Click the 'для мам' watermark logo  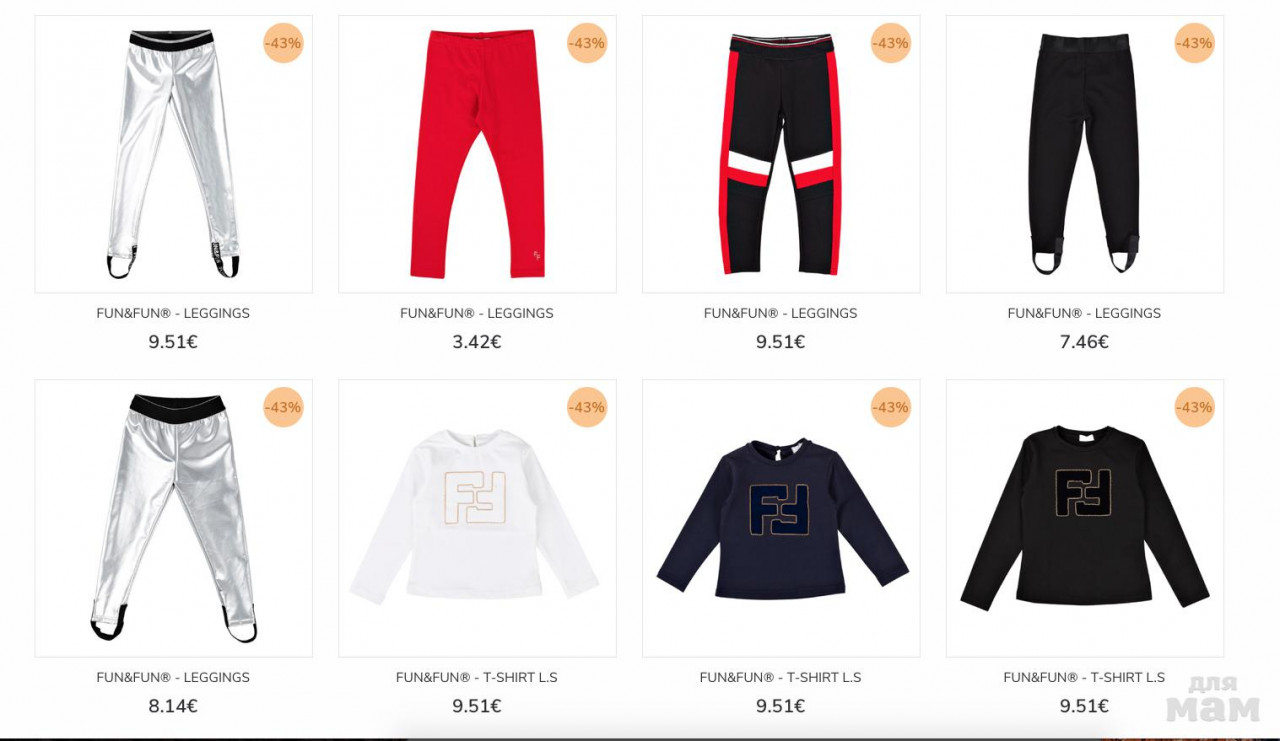[1213, 699]
